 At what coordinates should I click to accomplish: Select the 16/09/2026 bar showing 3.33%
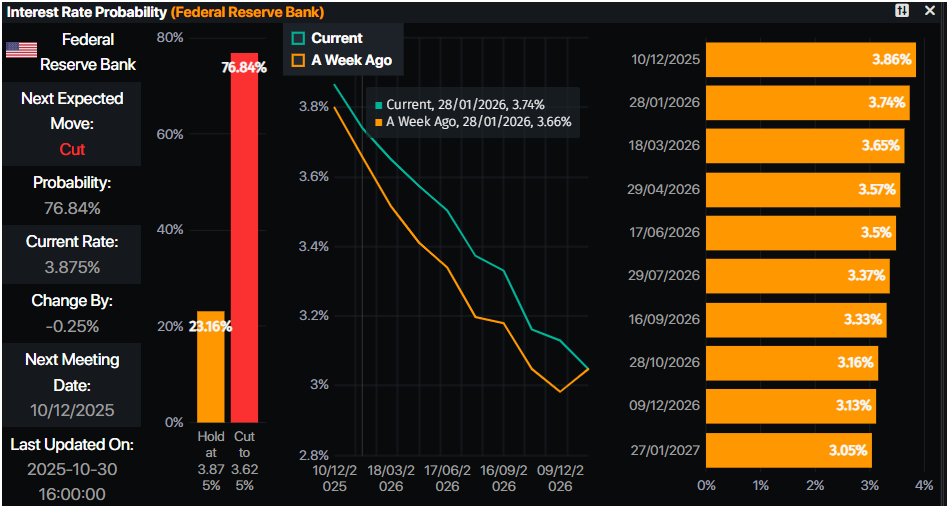795,319
